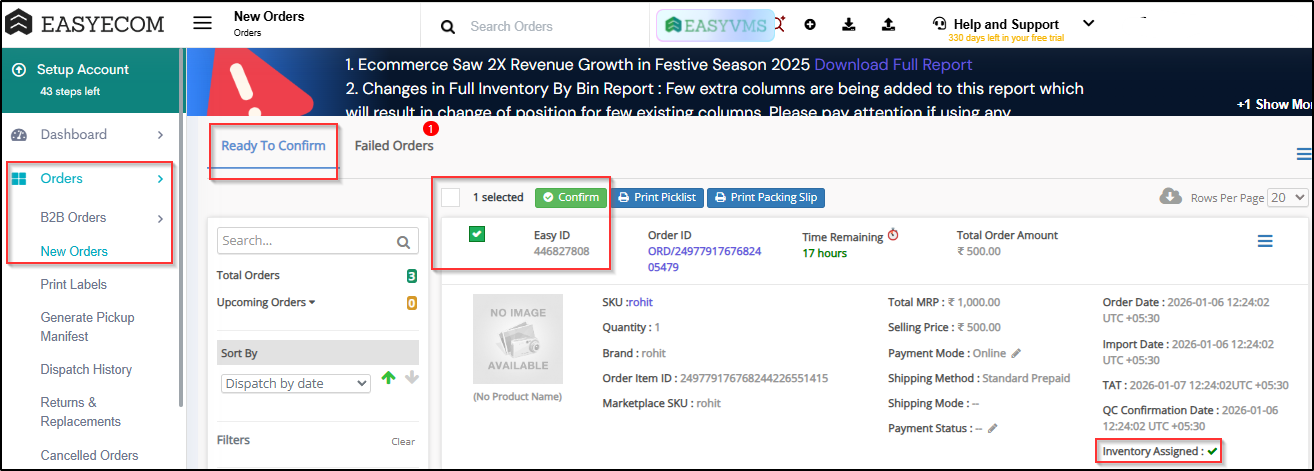Click the cloud download icon near Rows Per Page
1314x471 pixels.
1171,197
